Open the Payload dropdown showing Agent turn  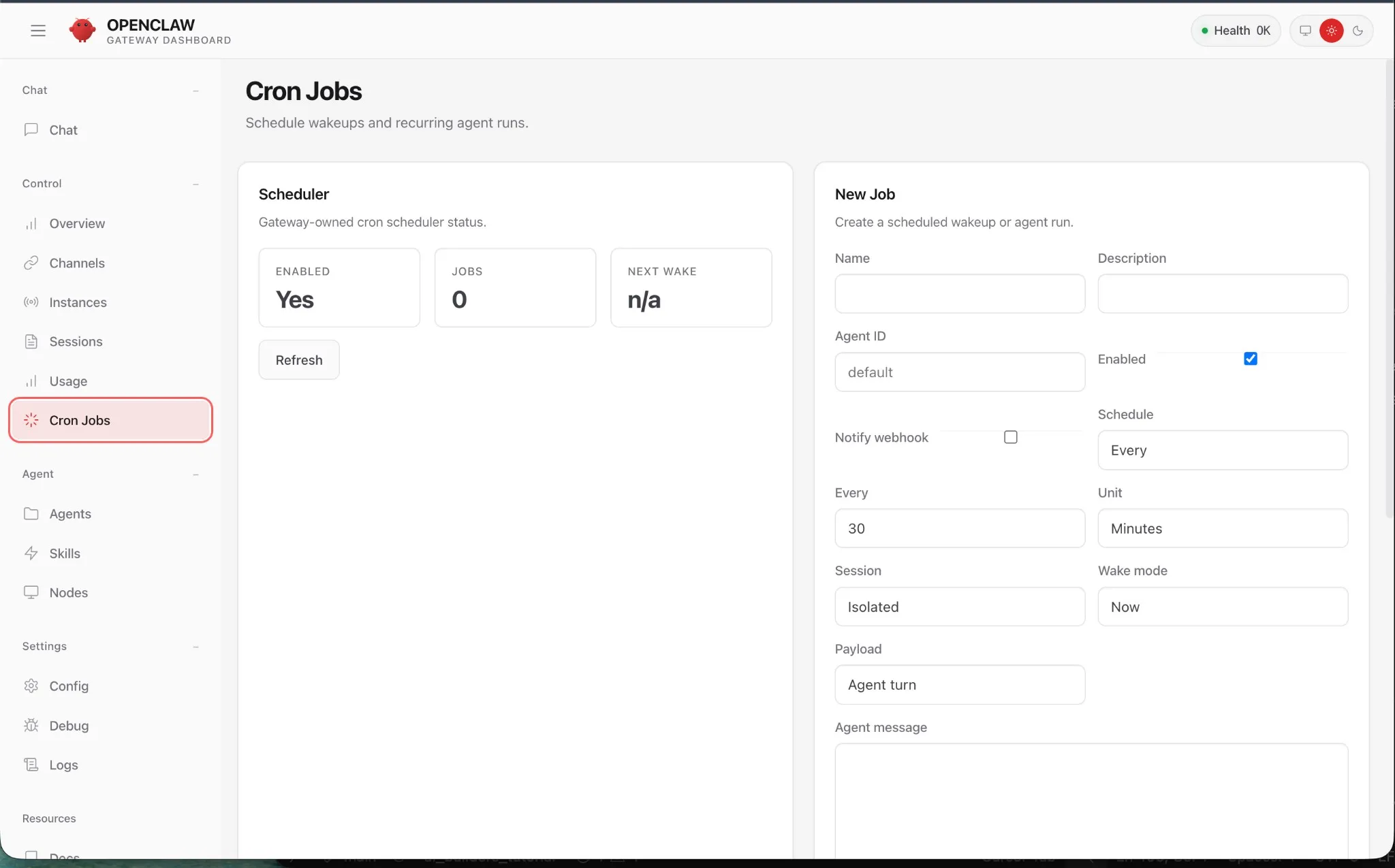pyautogui.click(x=960, y=685)
